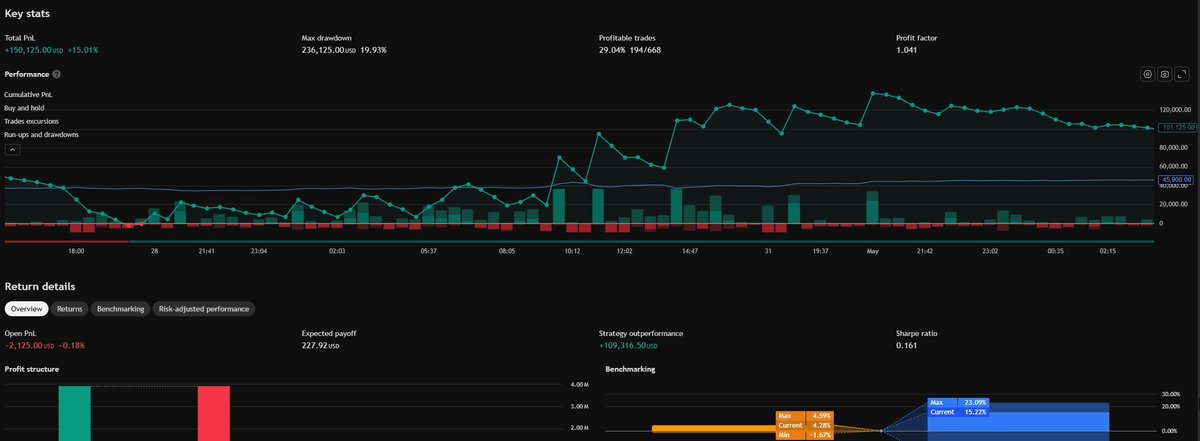Click the 18:00 label on time axis
This screenshot has height=441, width=1200.
click(x=75, y=252)
